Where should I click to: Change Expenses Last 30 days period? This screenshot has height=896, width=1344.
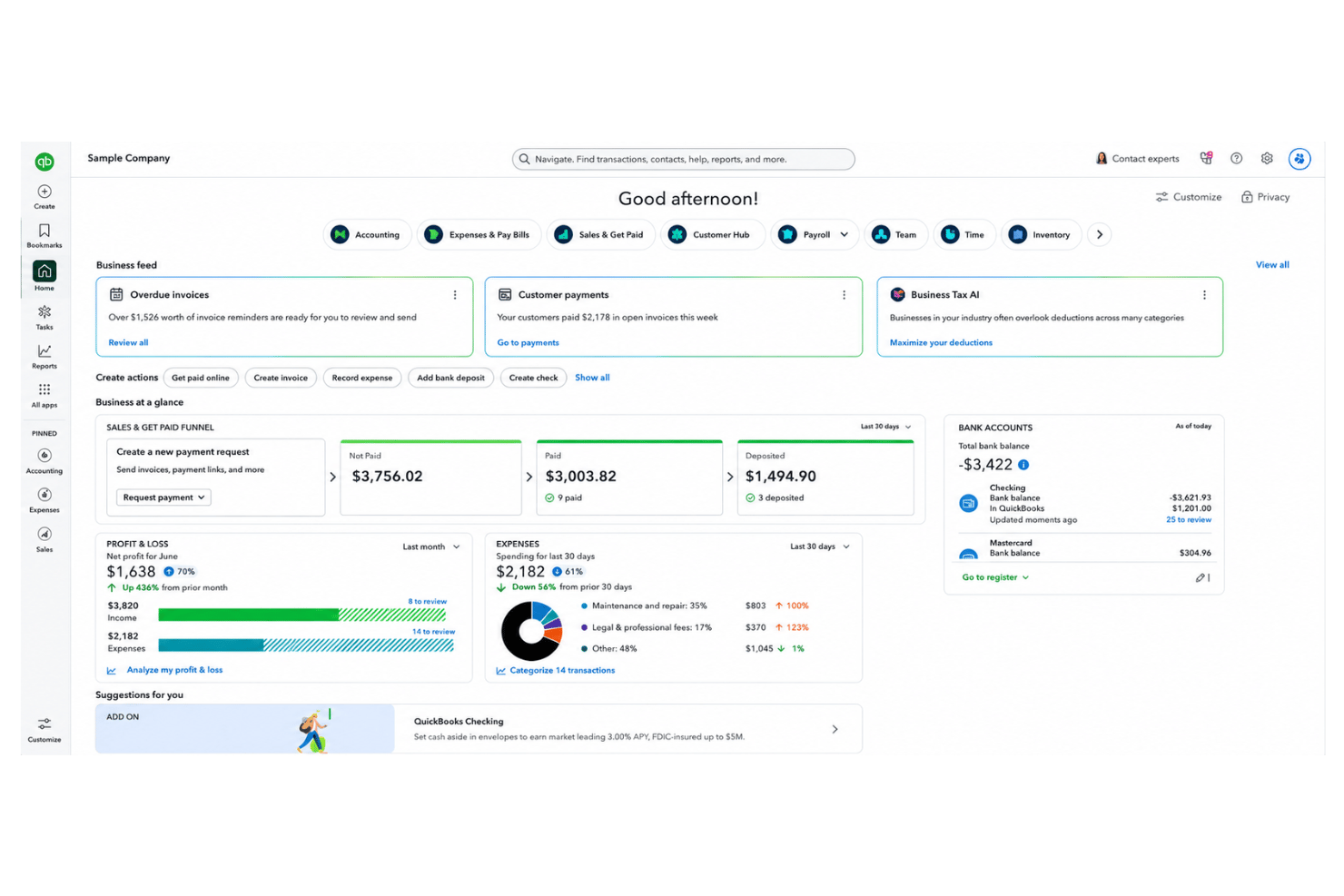[820, 546]
